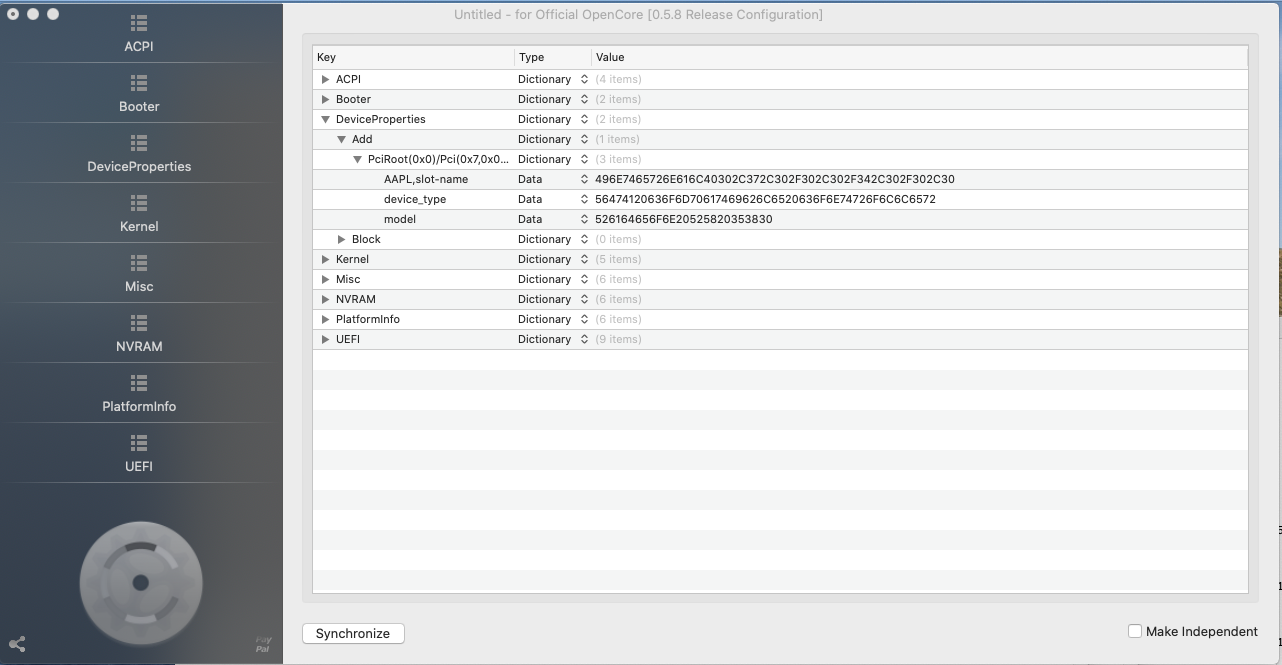This screenshot has height=665, width=1282.
Task: Click the AAPL,slot-name hex value starting 496E7465
Action: click(x=775, y=179)
